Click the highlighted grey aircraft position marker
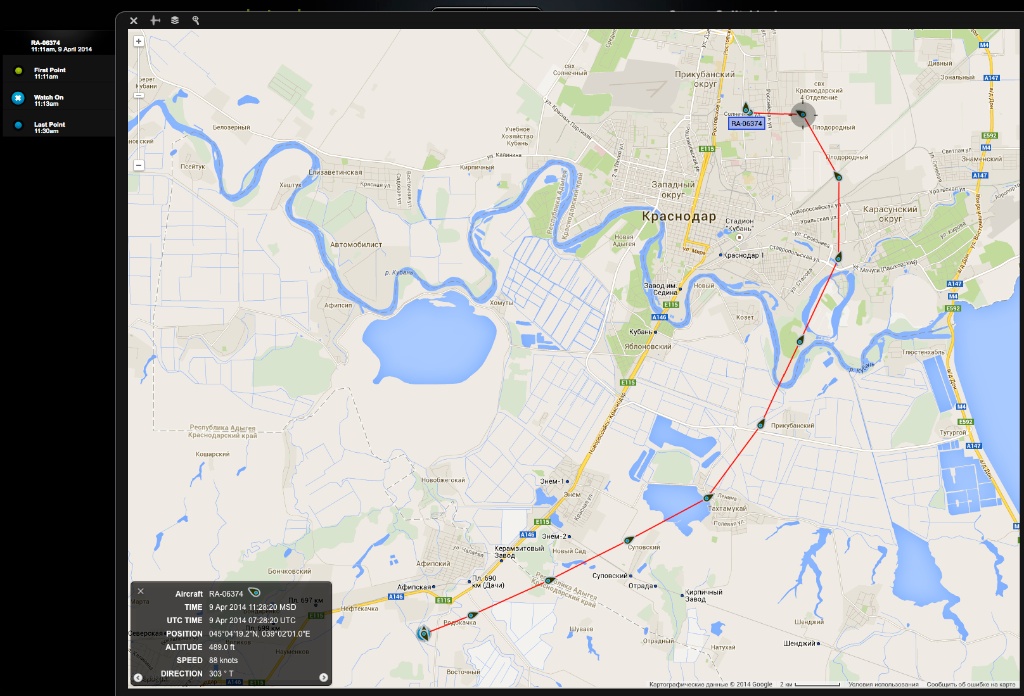Screen dimensions: 1024x696 [803, 116]
